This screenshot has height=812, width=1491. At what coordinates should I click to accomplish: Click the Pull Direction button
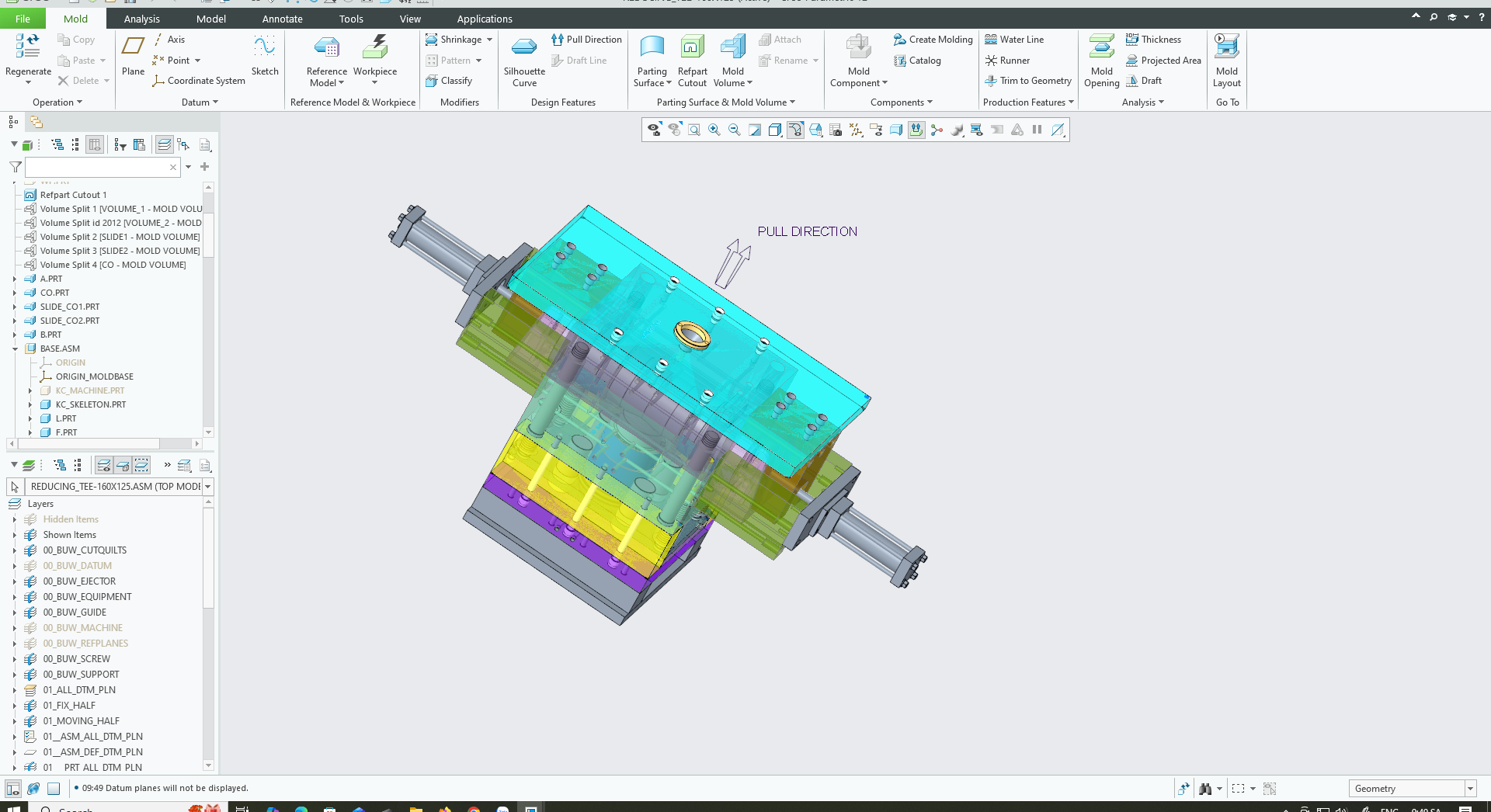click(586, 40)
